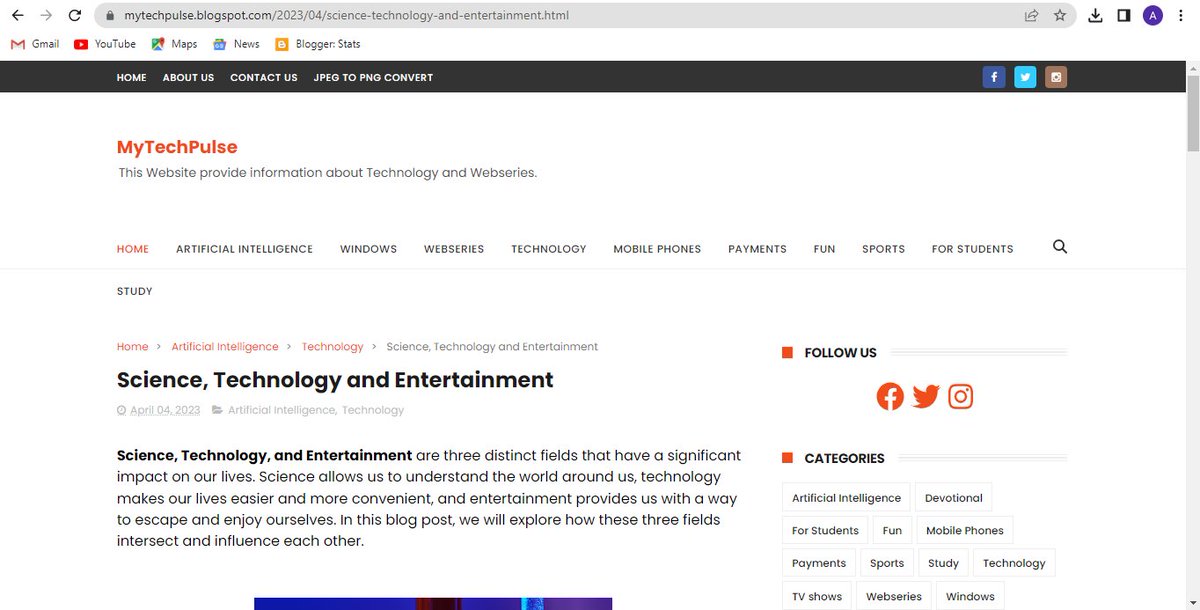The height and width of the screenshot is (610, 1200).
Task: Open site search magnifier icon
Action: (x=1060, y=247)
